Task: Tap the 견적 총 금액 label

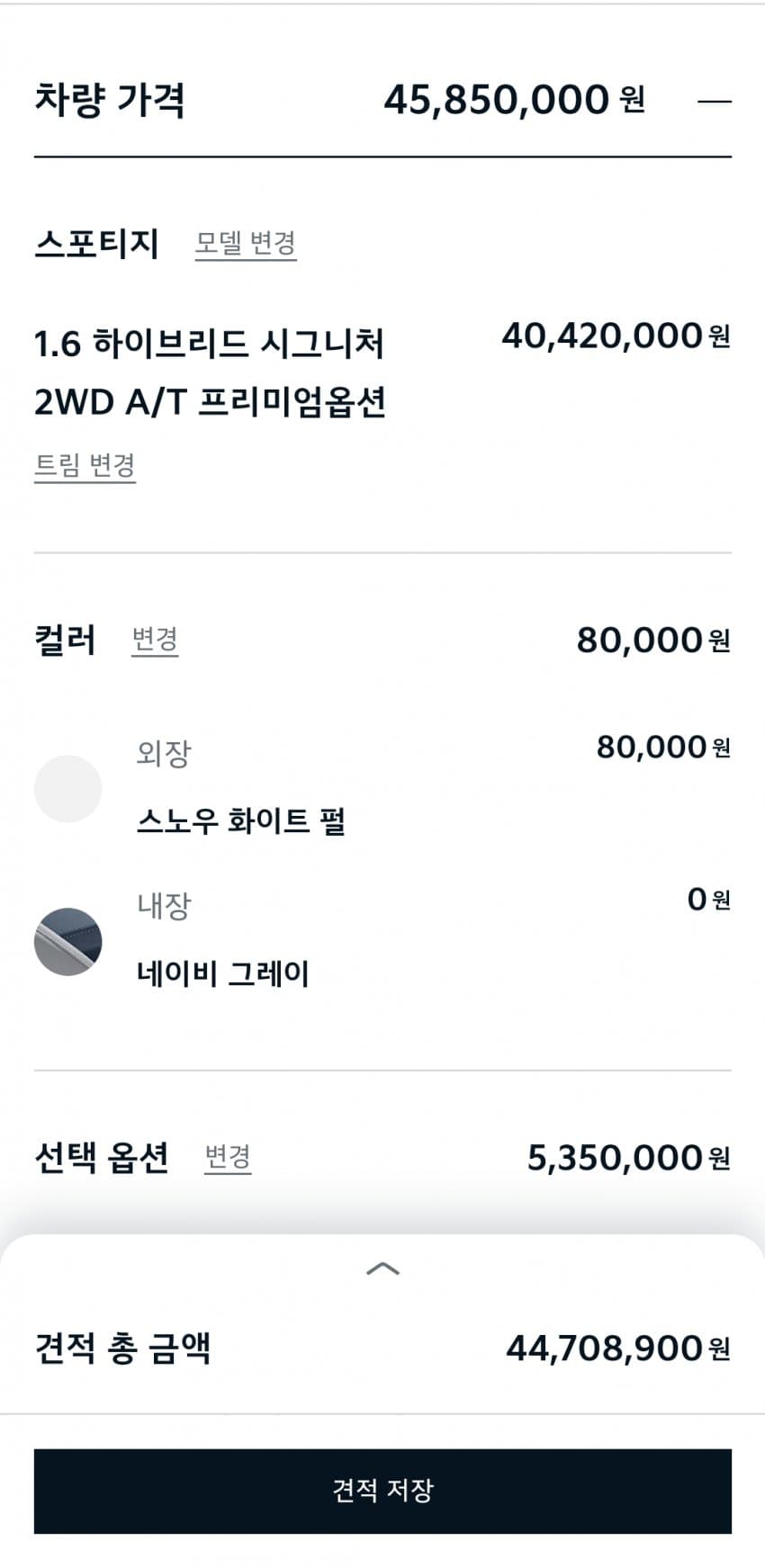Action: 122,1348
